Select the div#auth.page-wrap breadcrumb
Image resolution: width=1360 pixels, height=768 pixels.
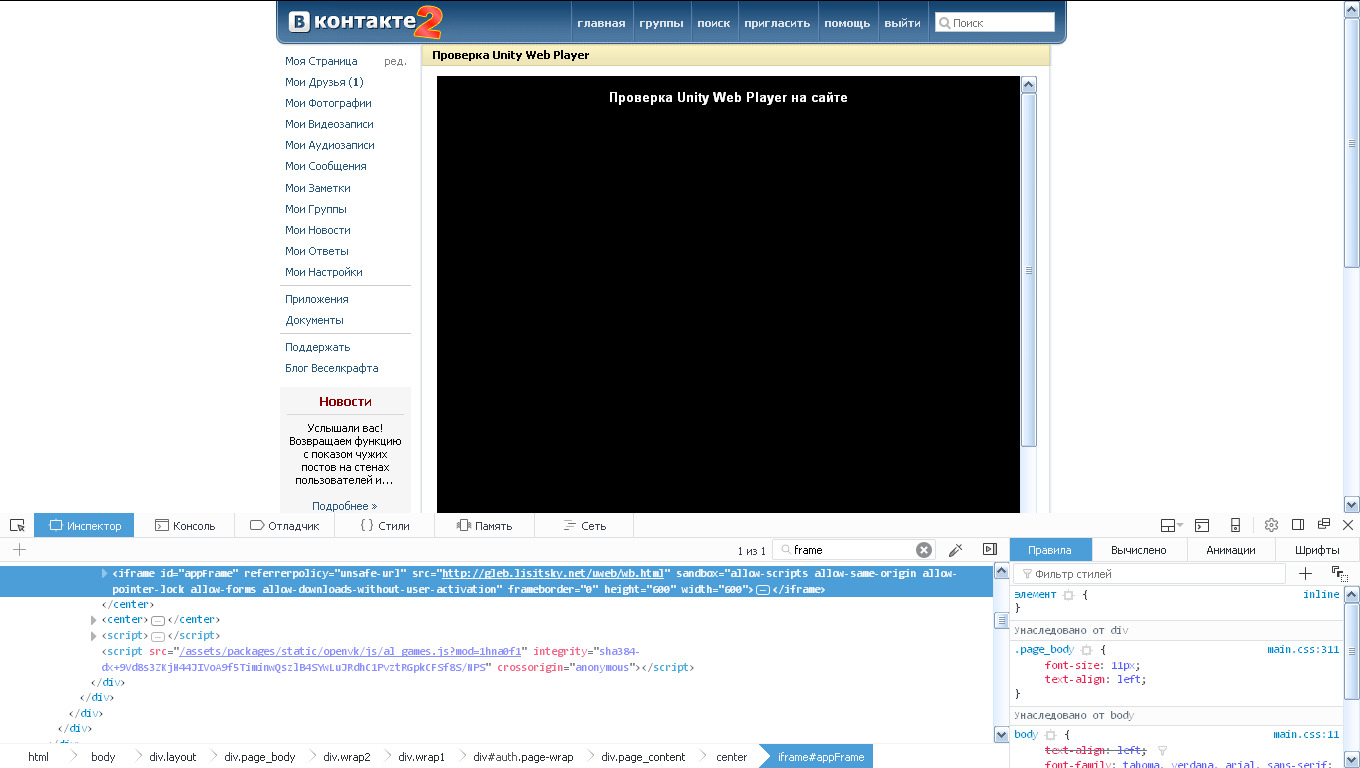point(523,757)
